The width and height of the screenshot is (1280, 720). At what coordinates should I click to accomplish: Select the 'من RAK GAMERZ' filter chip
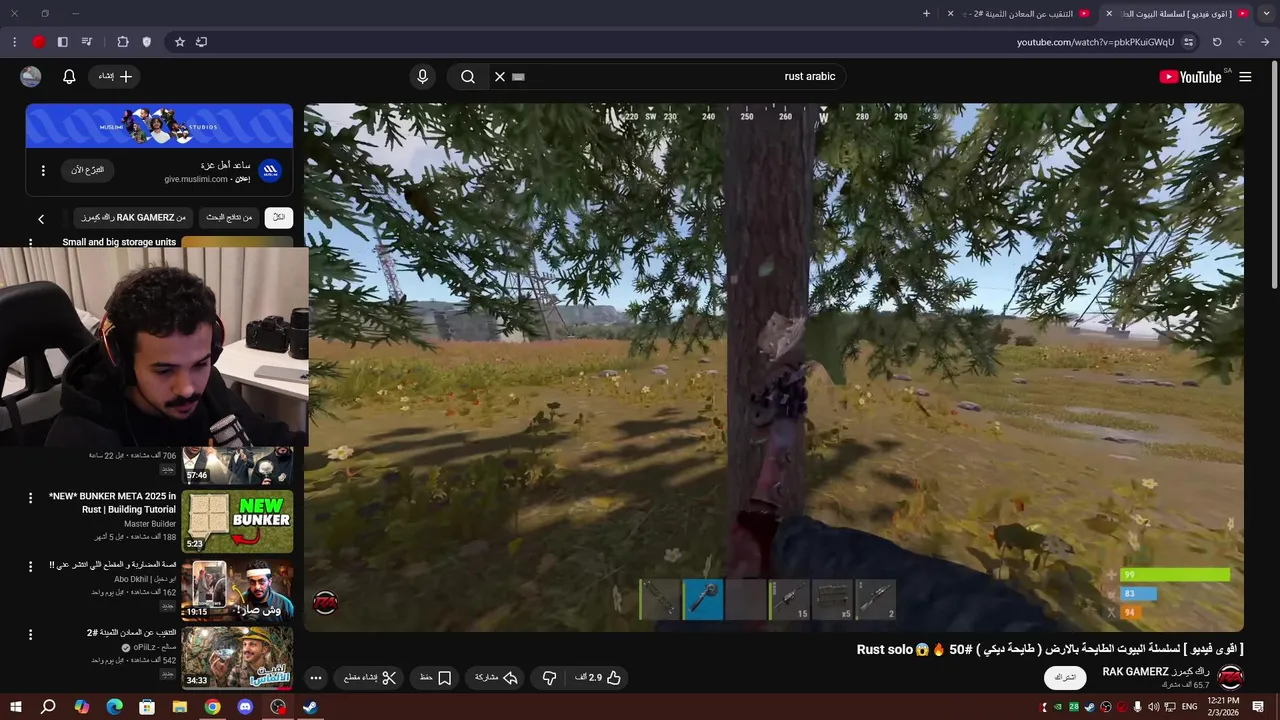134,217
